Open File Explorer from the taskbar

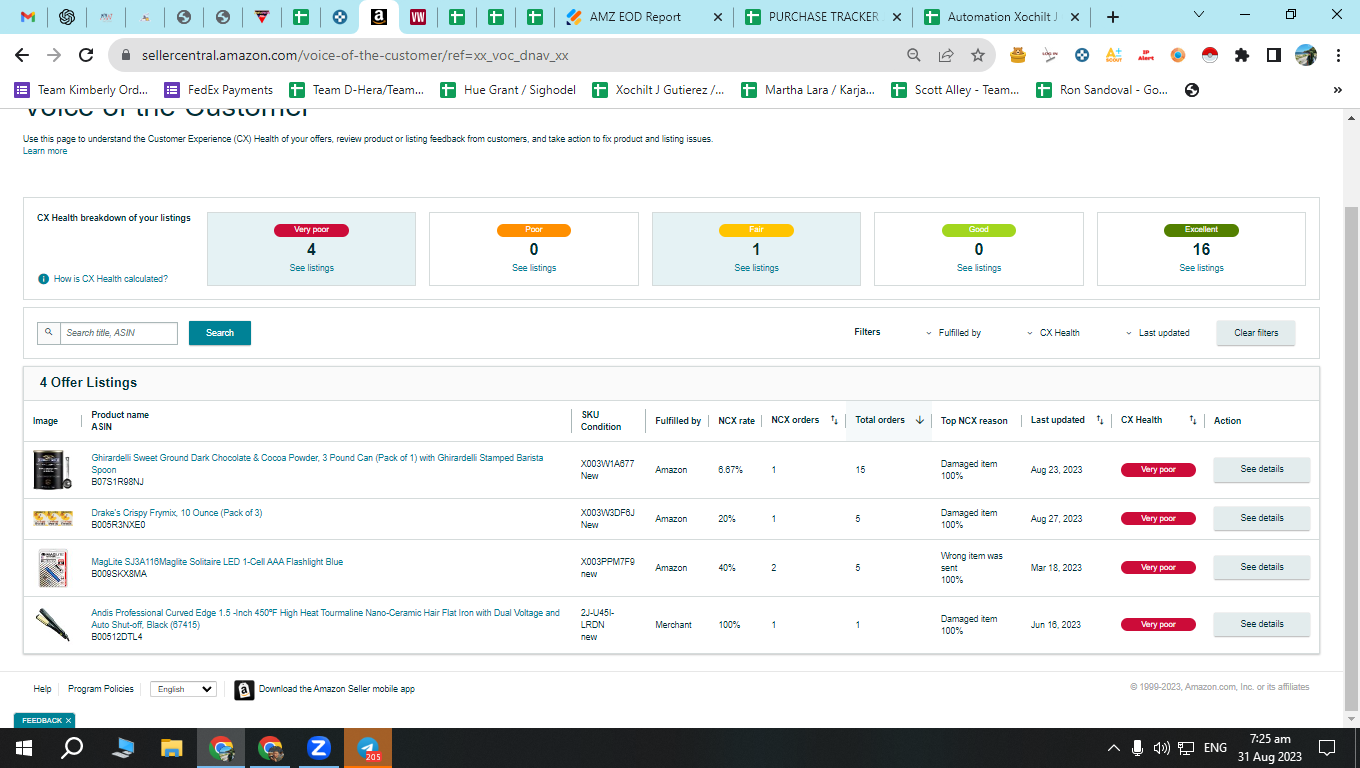pos(172,747)
